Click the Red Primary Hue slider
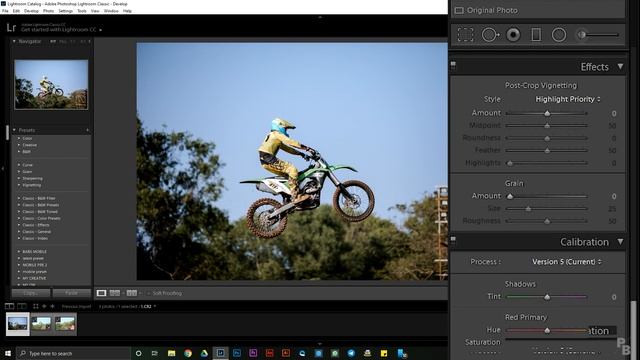The image size is (640, 360). (x=547, y=330)
